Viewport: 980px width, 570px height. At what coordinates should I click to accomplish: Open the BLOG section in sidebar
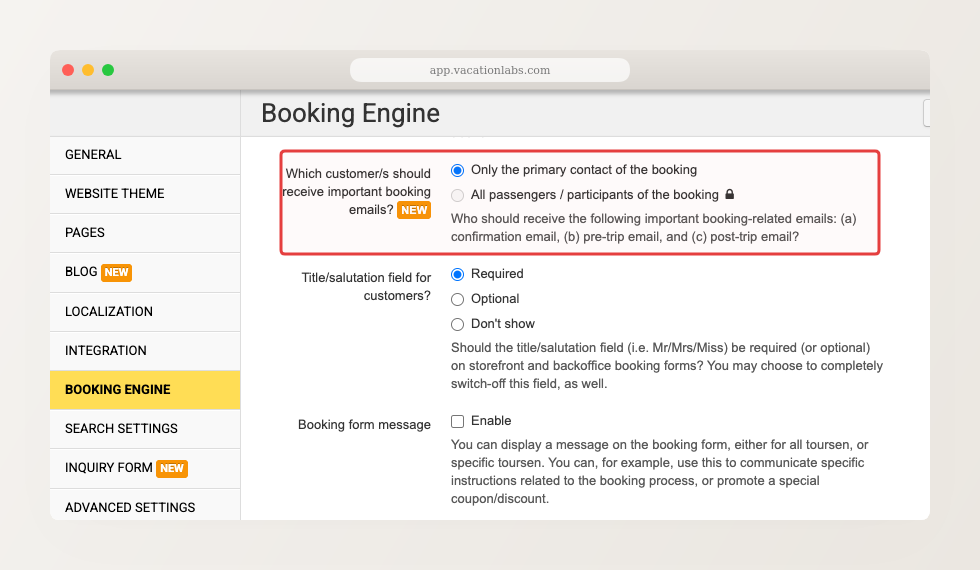pyautogui.click(x=145, y=272)
